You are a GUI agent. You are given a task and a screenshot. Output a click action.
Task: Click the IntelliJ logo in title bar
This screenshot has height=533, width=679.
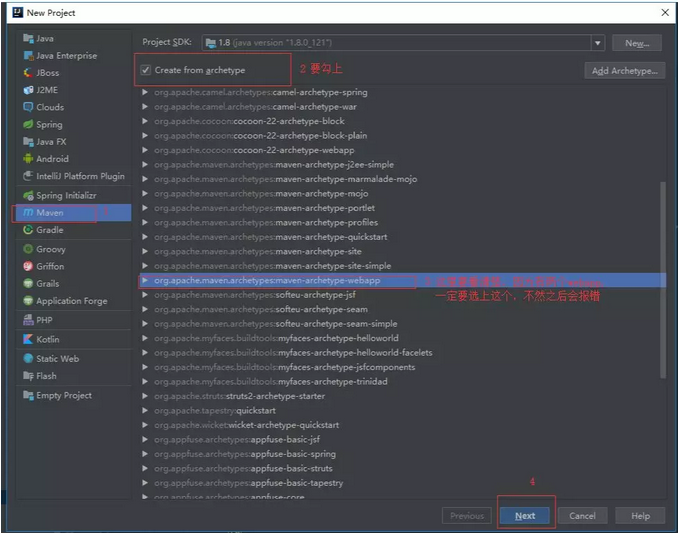(x=18, y=13)
